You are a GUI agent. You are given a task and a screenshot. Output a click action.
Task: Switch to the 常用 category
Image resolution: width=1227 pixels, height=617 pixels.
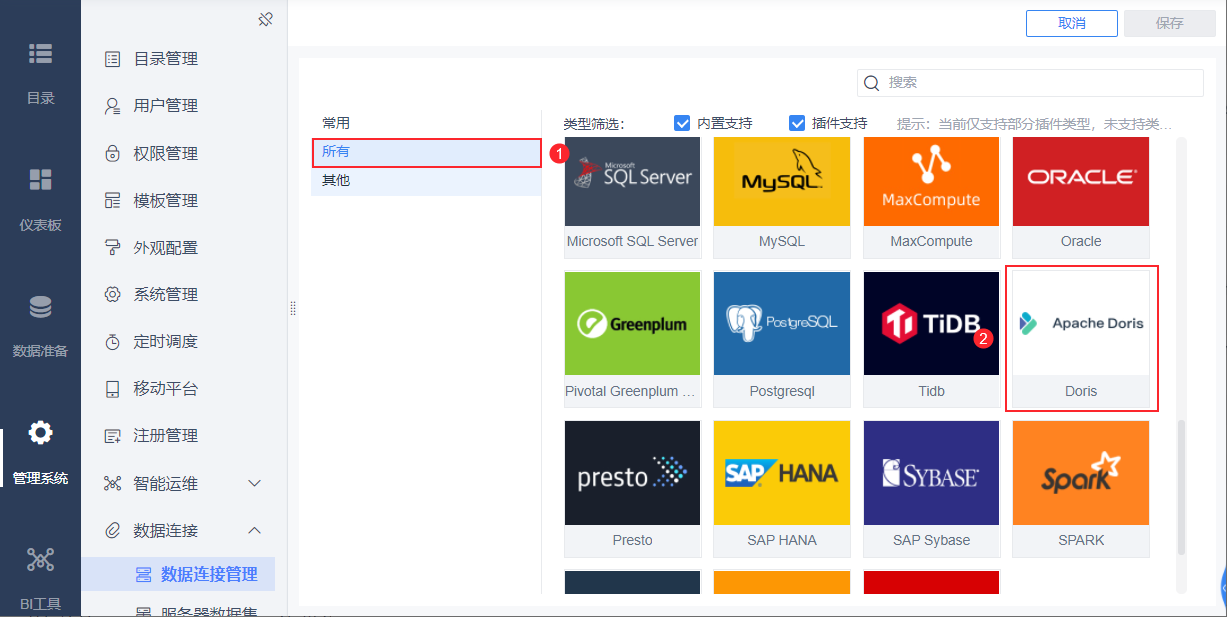pos(426,123)
